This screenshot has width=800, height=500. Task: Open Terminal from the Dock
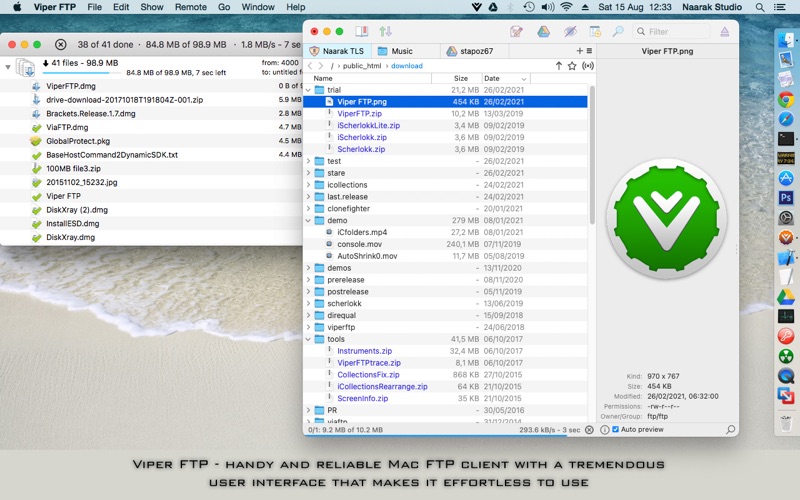point(786,138)
